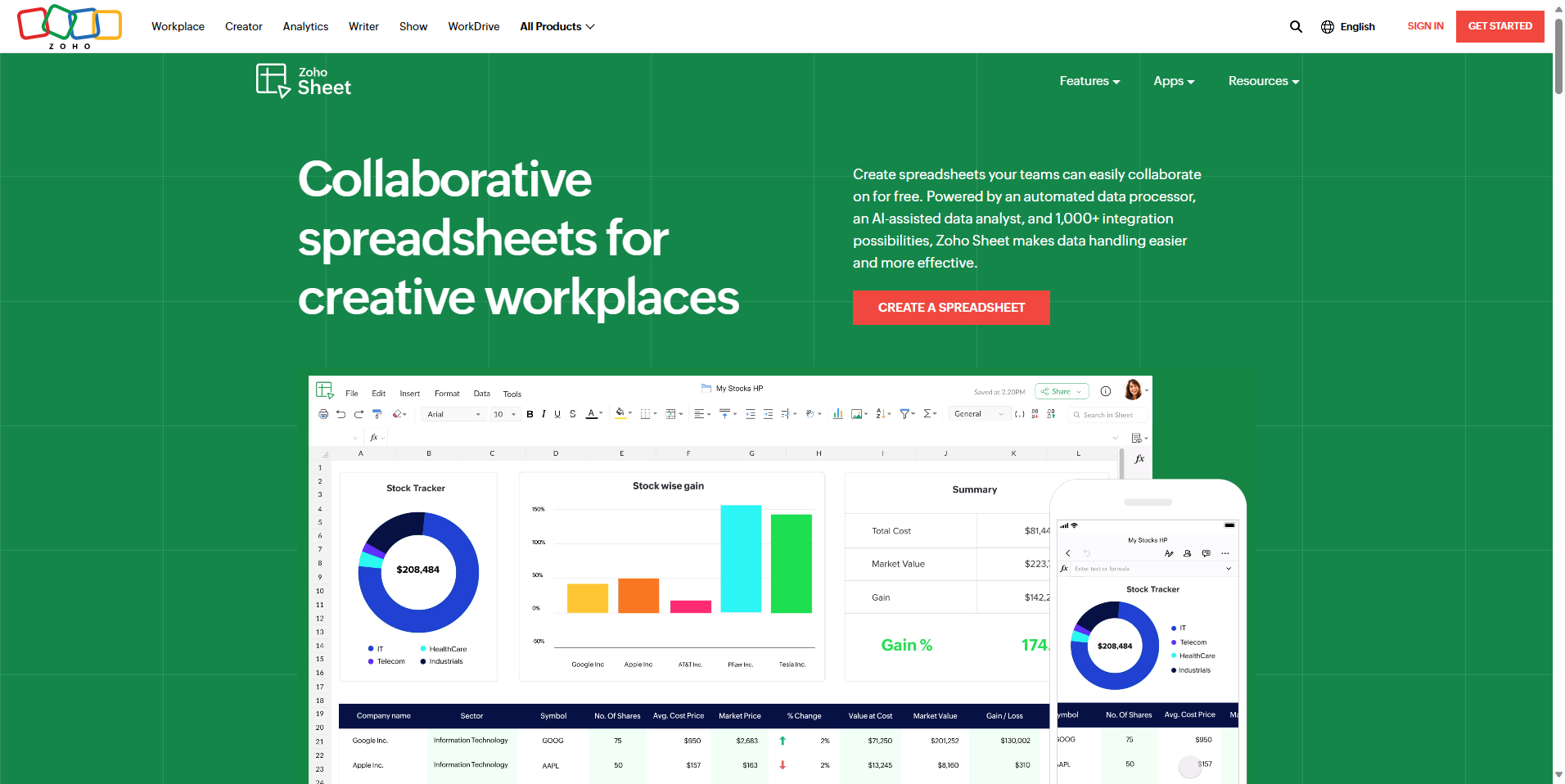
Task: Expand the formula bar chevron in phone
Action: pyautogui.click(x=1229, y=568)
